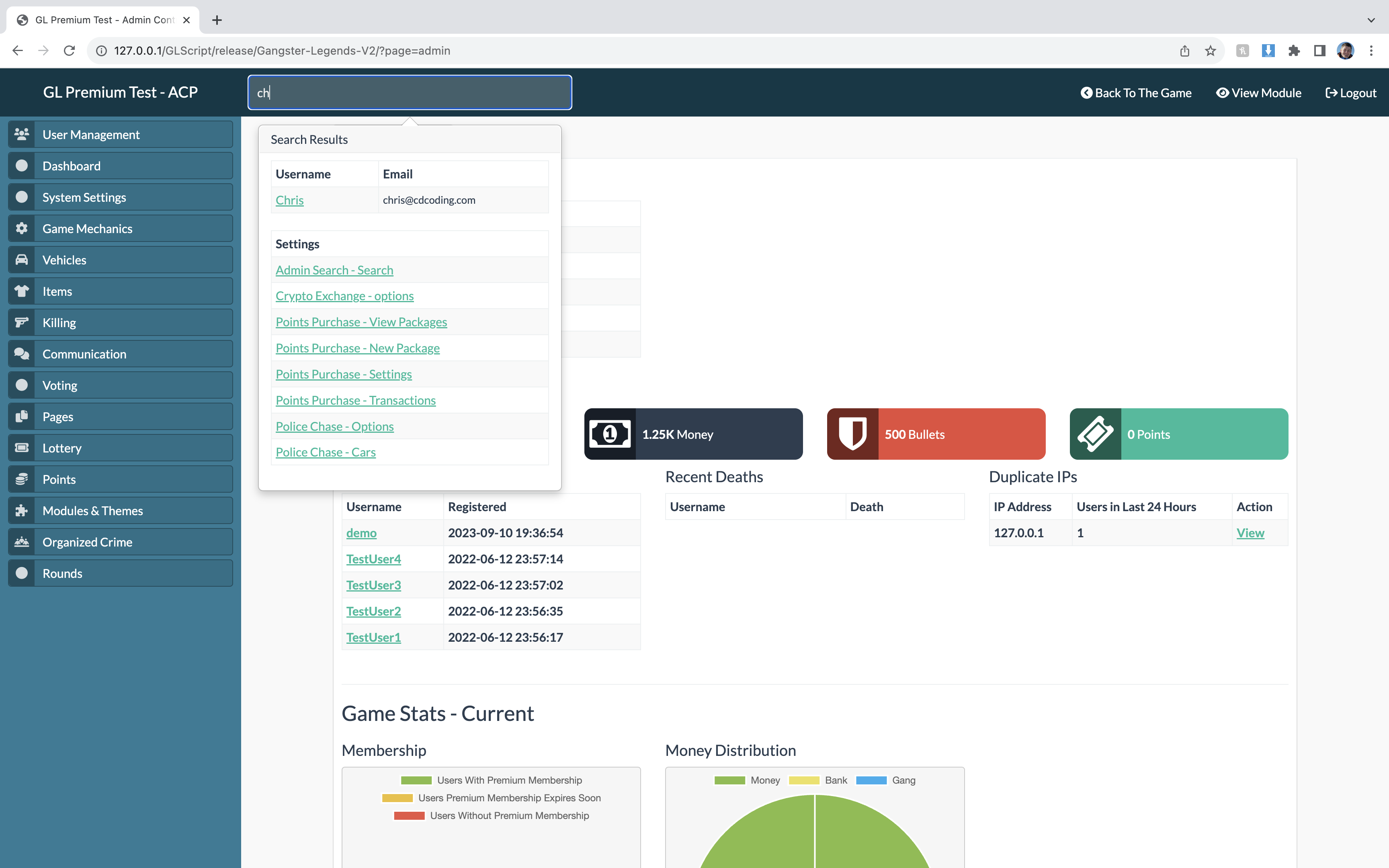This screenshot has height=868, width=1389.
Task: Open Back To The Game
Action: (1136, 93)
